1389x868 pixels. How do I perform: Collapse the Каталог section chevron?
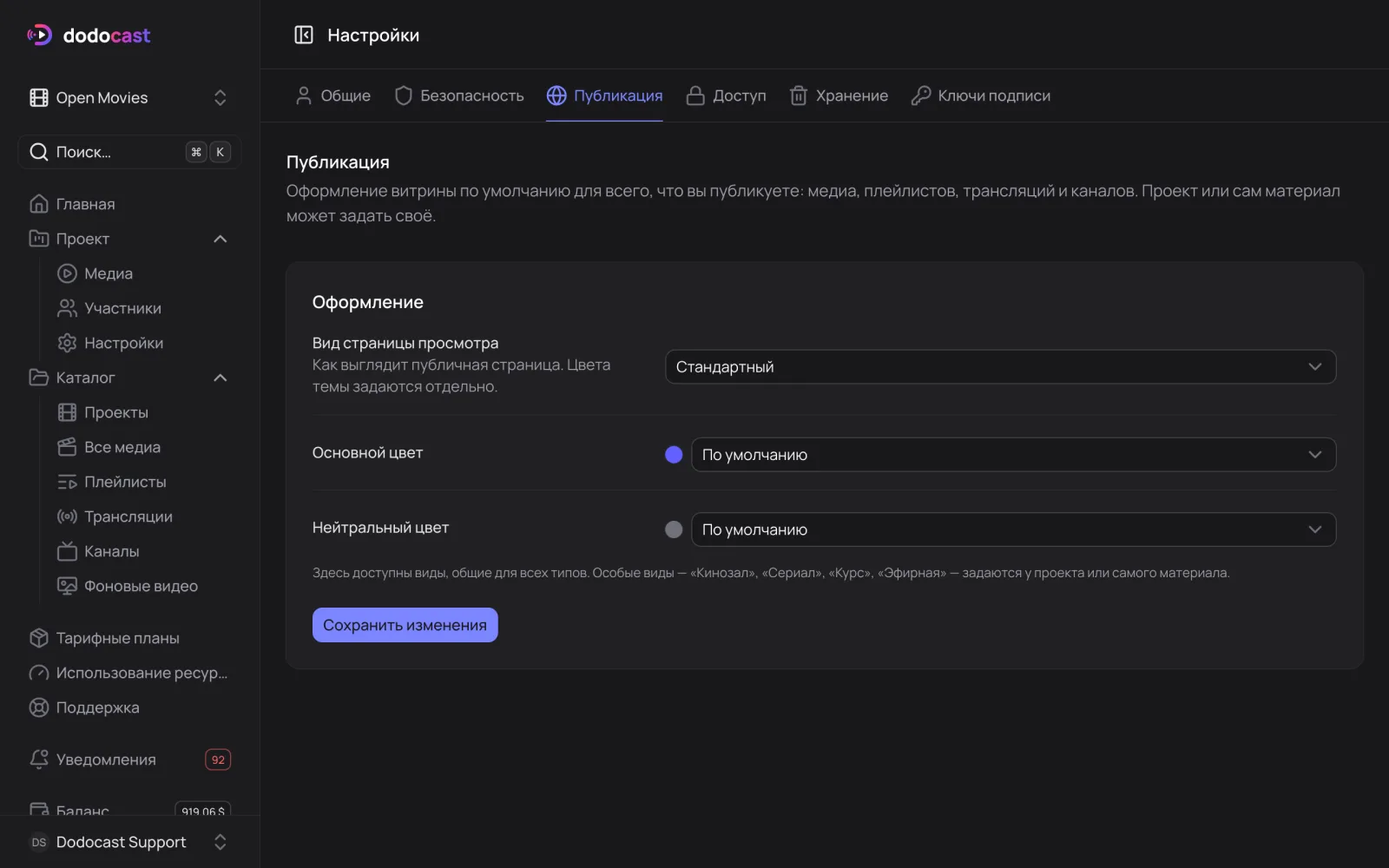[221, 378]
